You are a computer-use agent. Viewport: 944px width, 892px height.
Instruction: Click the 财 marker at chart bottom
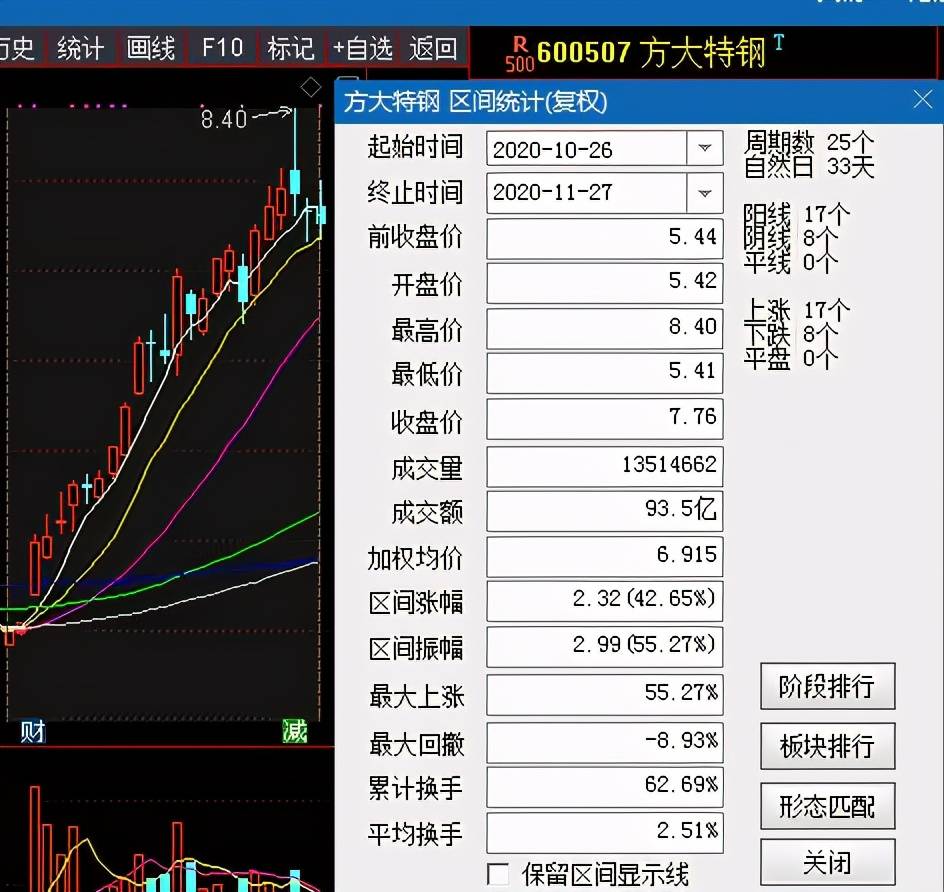coord(31,732)
